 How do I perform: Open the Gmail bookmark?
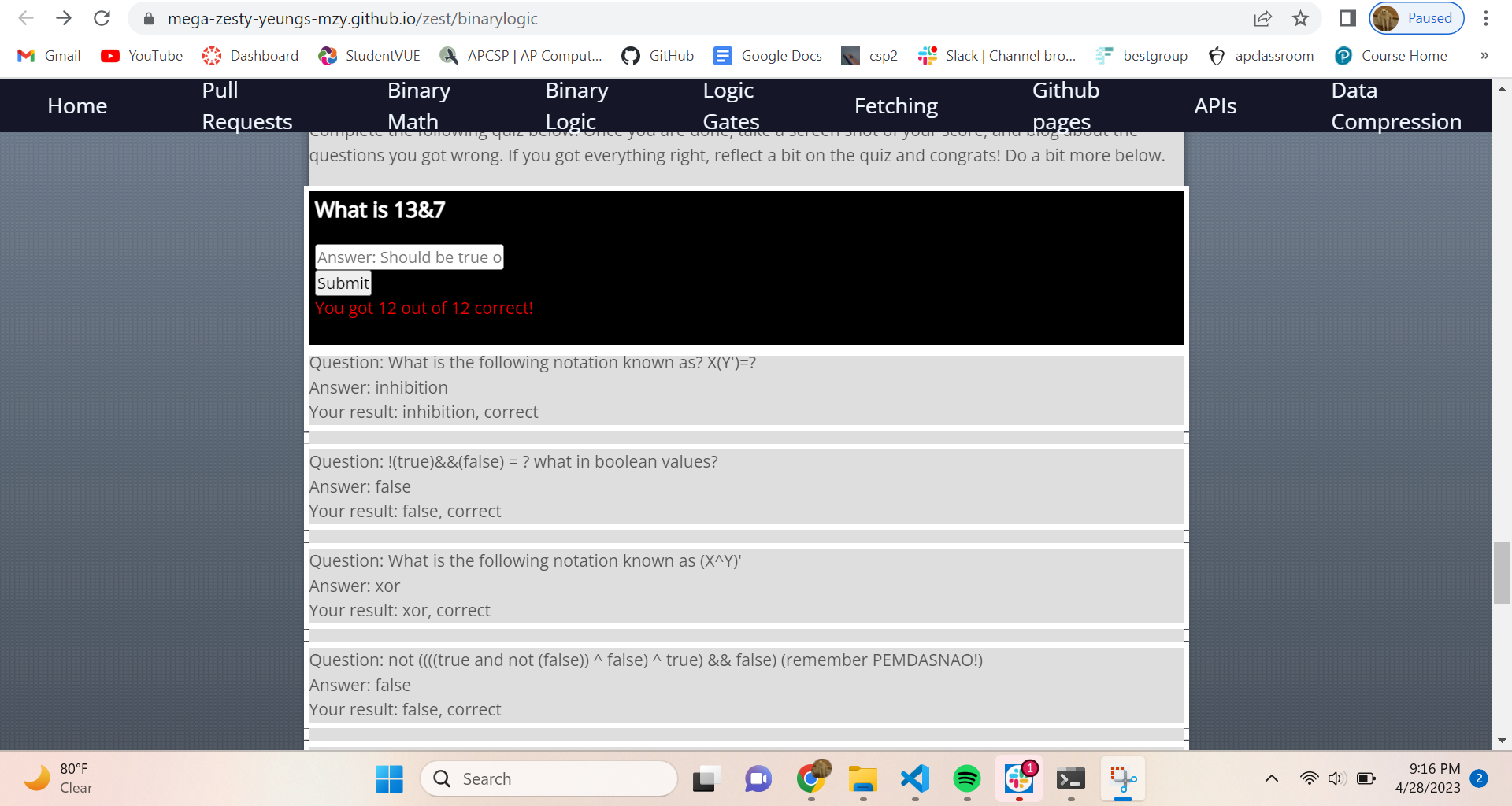coord(49,56)
